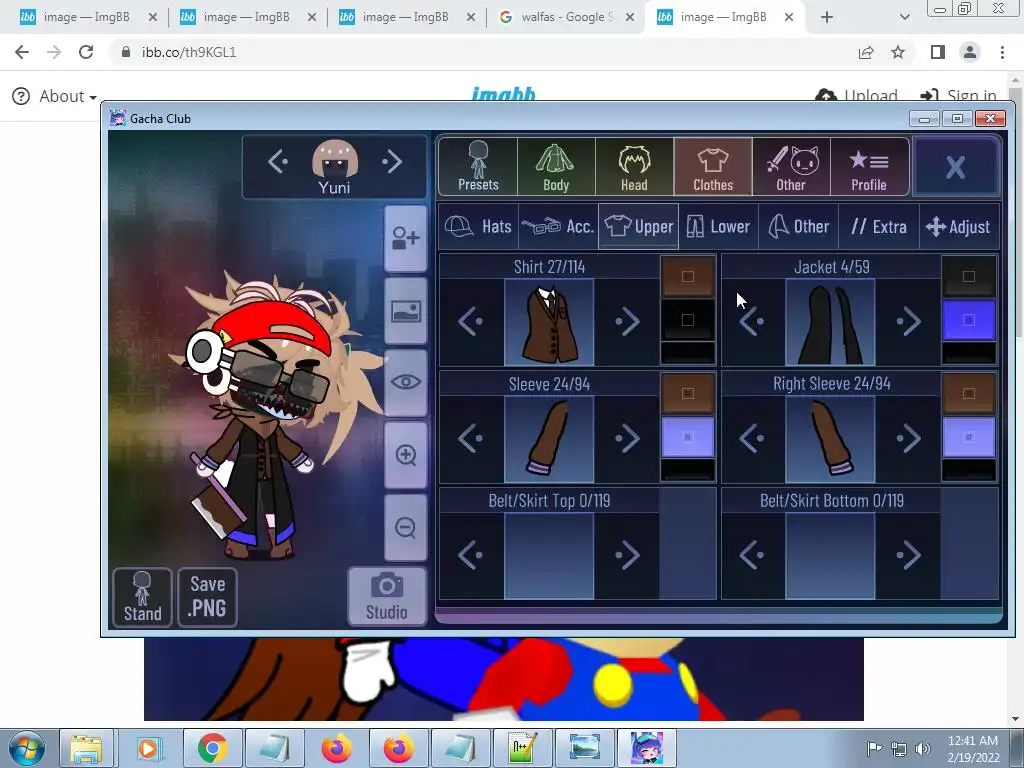This screenshot has width=1024, height=768.
Task: Open the Presets category in Gacha Club
Action: click(478, 167)
